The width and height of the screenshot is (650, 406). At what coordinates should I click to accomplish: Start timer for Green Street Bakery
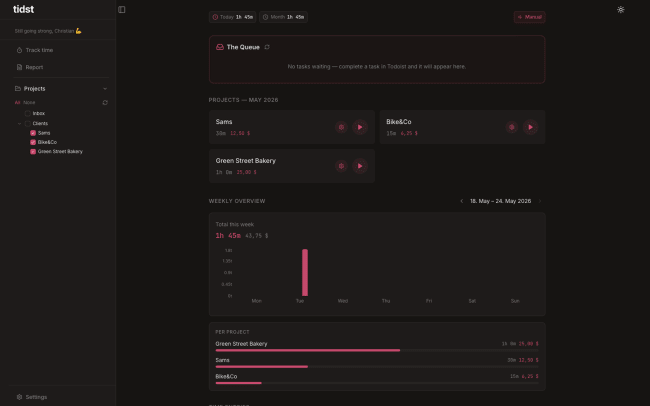point(360,166)
